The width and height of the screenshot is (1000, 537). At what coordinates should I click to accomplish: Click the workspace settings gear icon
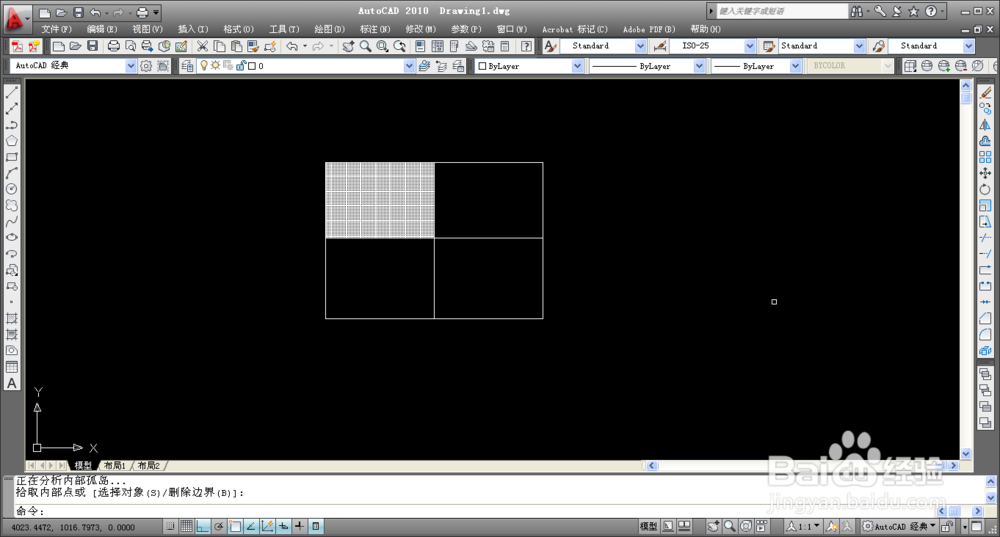tap(146, 66)
